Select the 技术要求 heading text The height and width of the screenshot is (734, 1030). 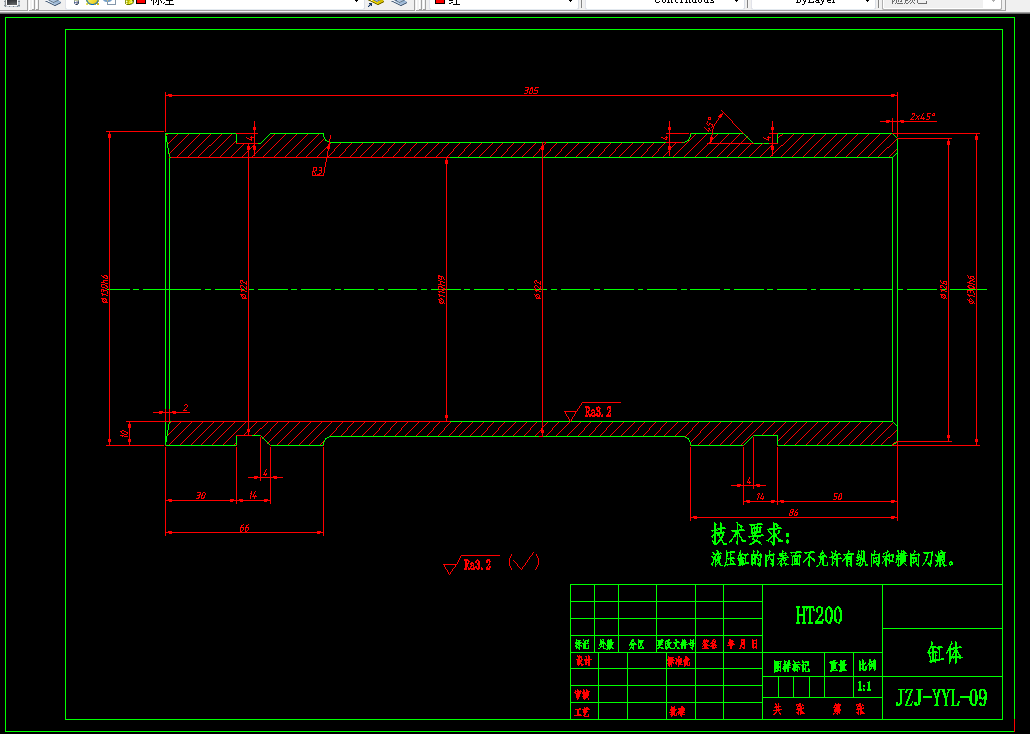(753, 534)
